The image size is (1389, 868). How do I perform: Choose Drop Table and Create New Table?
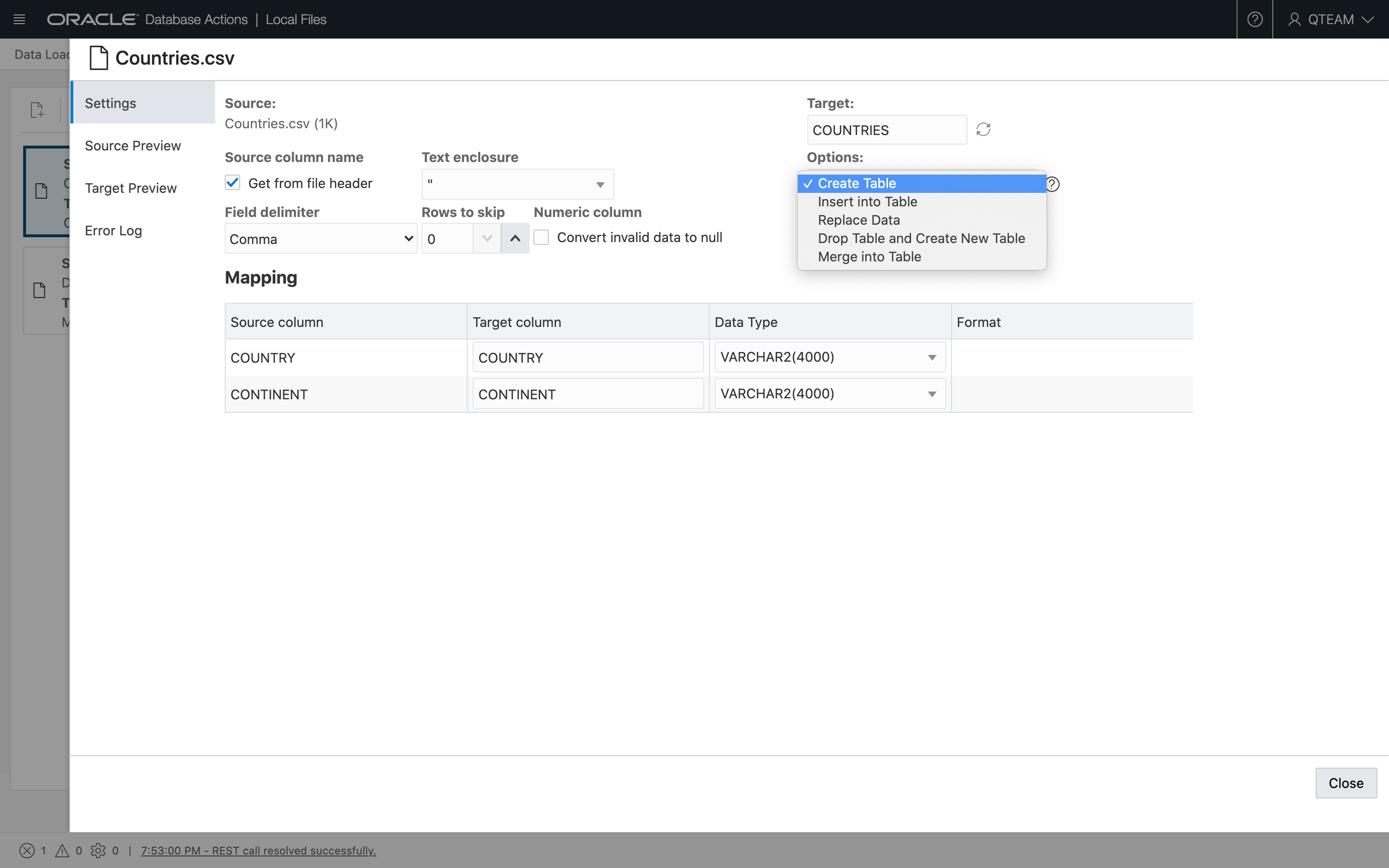coord(921,238)
